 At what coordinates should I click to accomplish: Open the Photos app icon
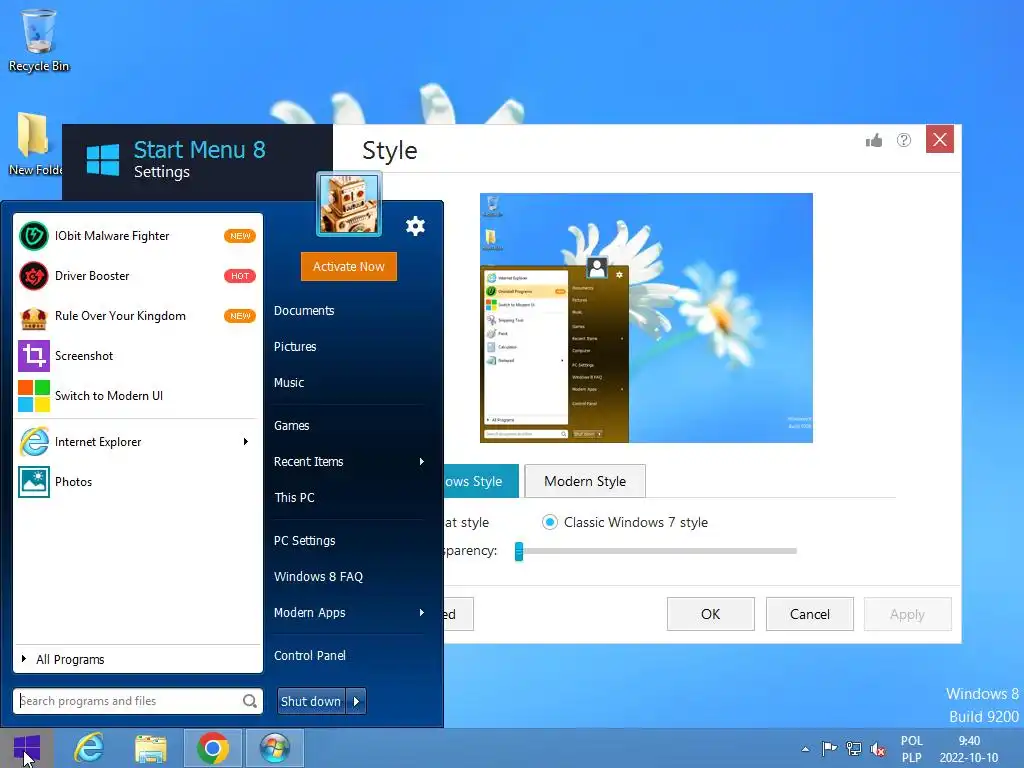[33, 482]
